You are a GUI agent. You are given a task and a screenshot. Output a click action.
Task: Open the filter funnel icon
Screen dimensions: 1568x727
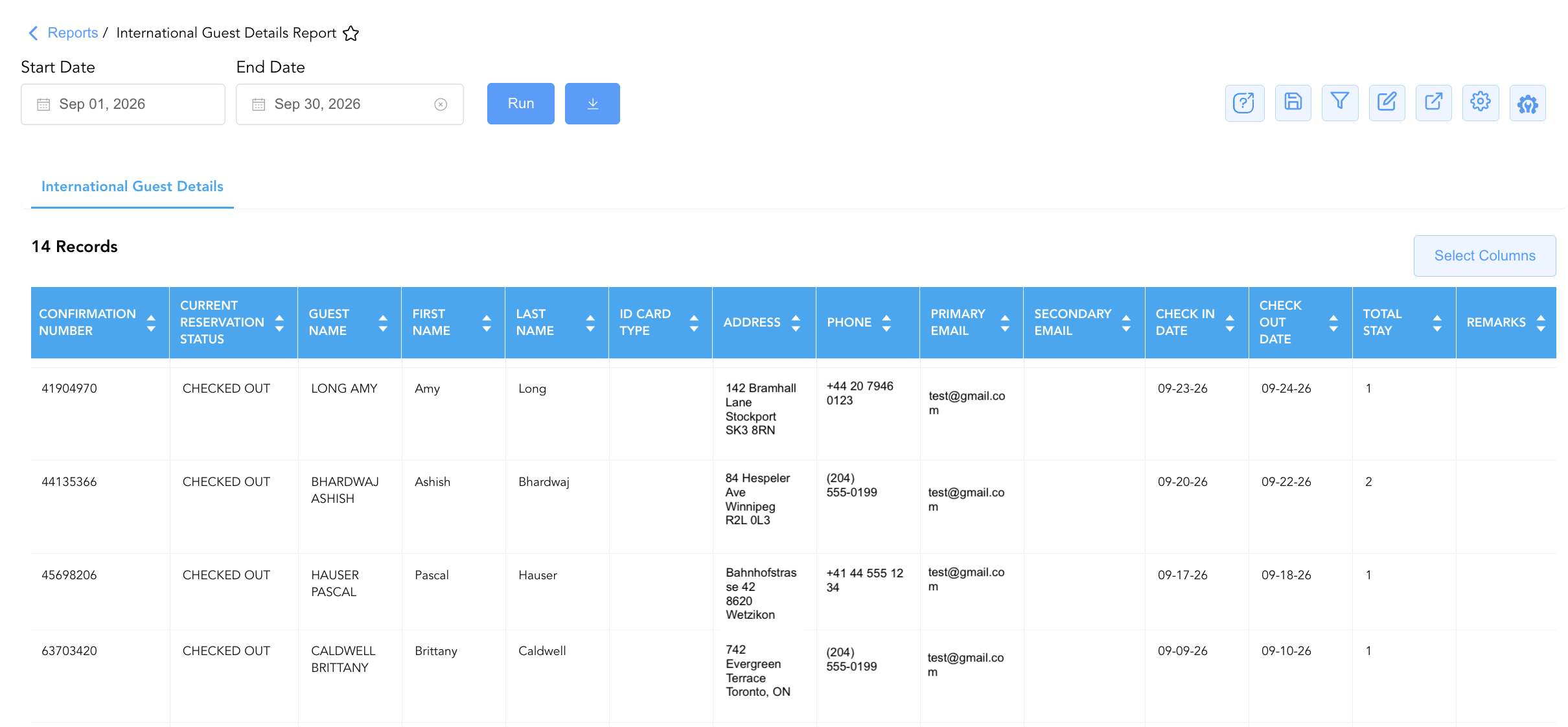[1340, 103]
